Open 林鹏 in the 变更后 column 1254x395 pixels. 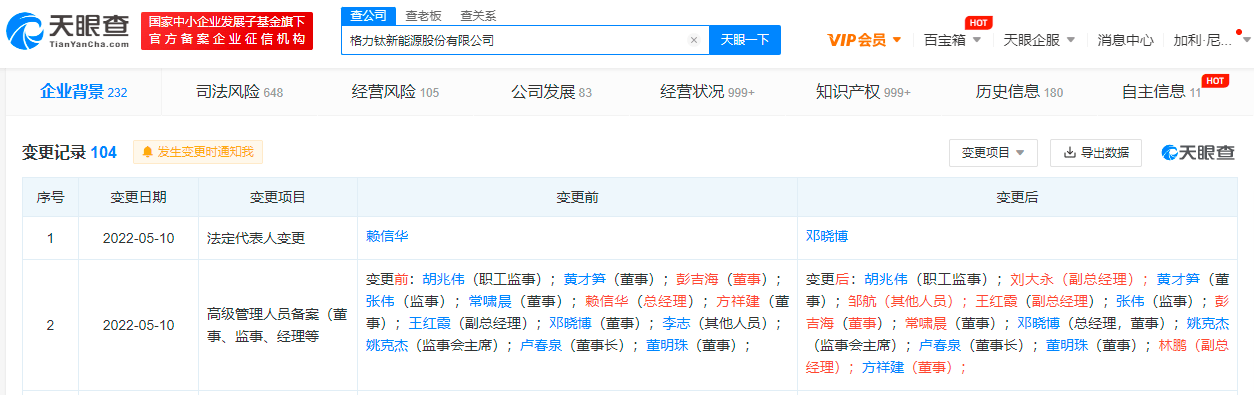tap(1172, 345)
